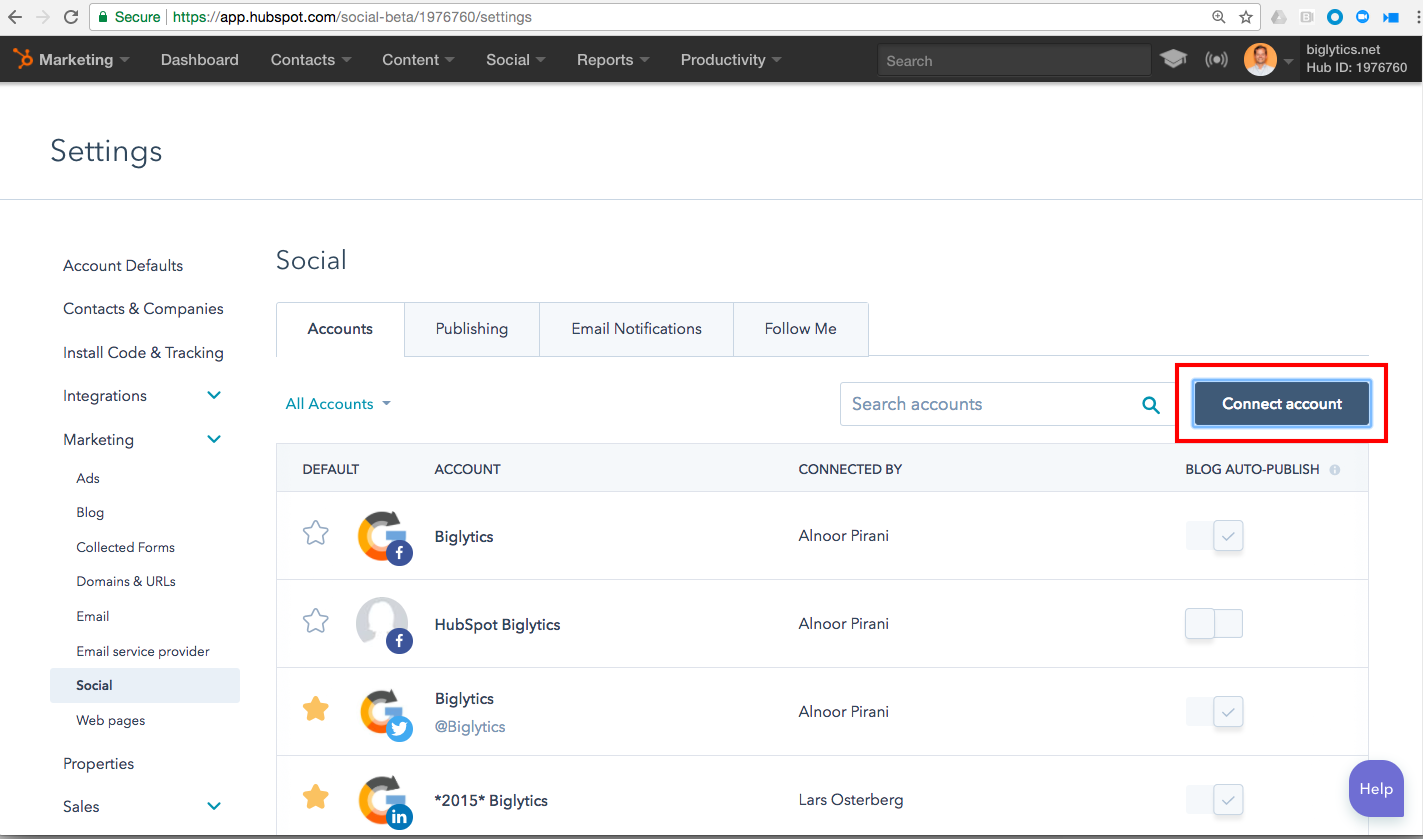Expand the Integrations sidebar section
The image size is (1423, 839).
pos(213,396)
